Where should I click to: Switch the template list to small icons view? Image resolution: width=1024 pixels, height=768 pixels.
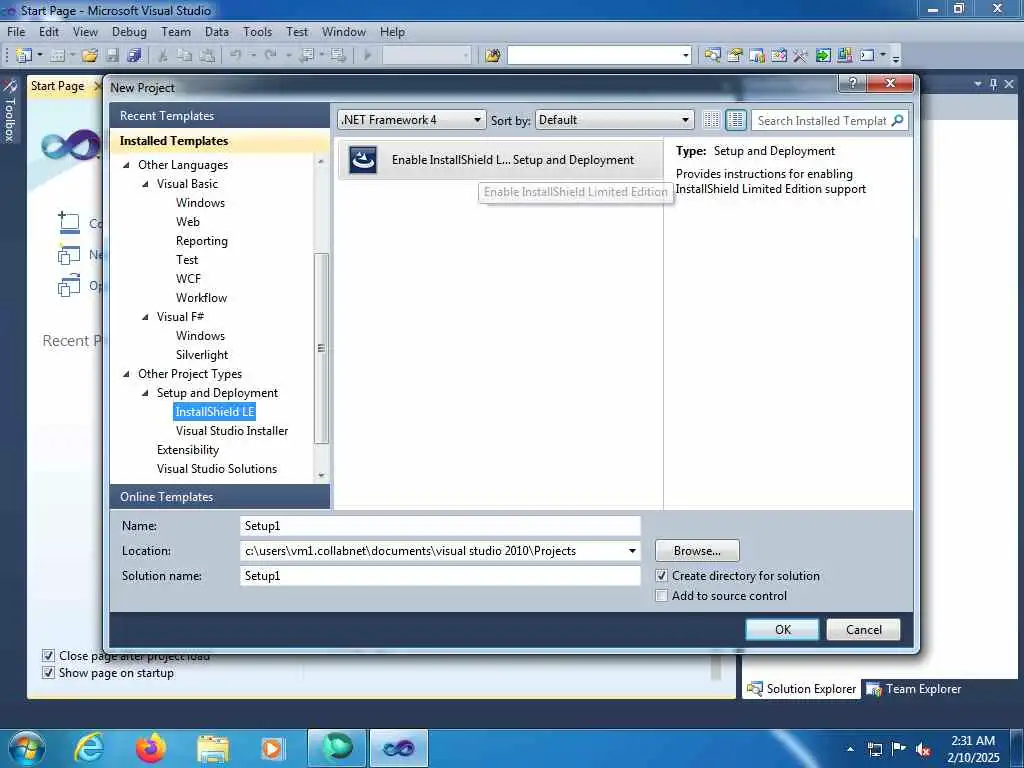tap(712, 120)
